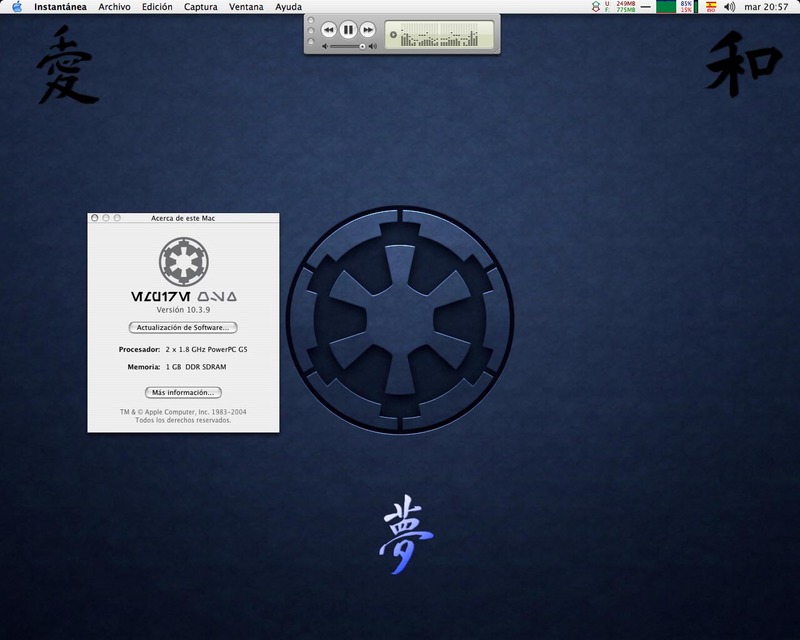Open the Instantánea application menu

click(60, 7)
